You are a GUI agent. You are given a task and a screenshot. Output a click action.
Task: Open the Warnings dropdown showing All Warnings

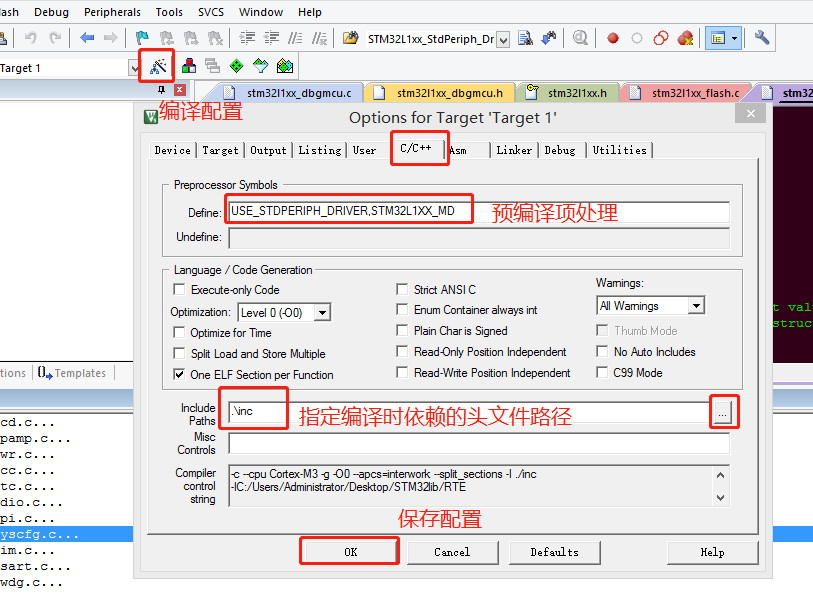coord(697,304)
